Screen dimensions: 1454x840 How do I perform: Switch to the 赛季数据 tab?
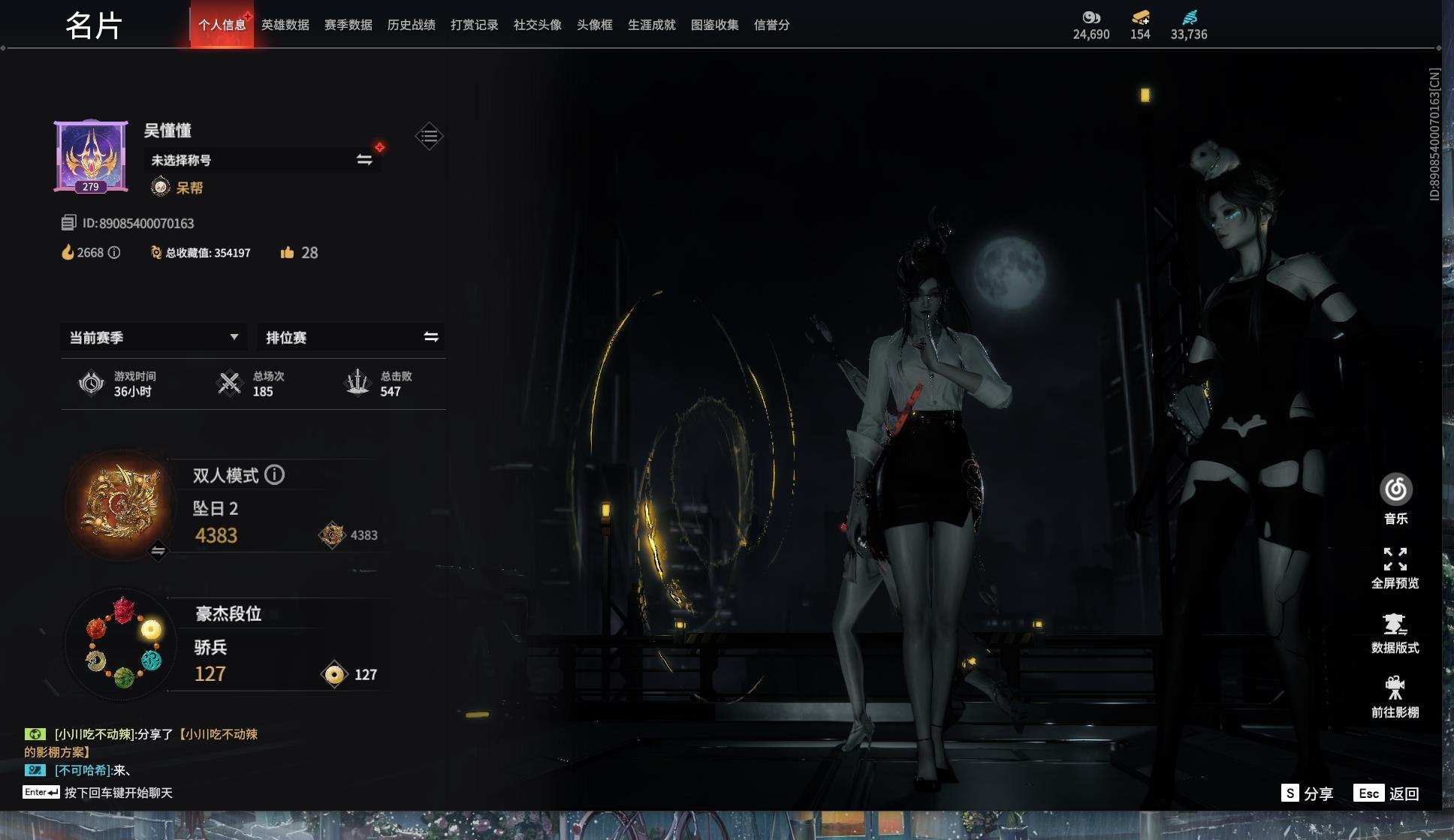348,25
